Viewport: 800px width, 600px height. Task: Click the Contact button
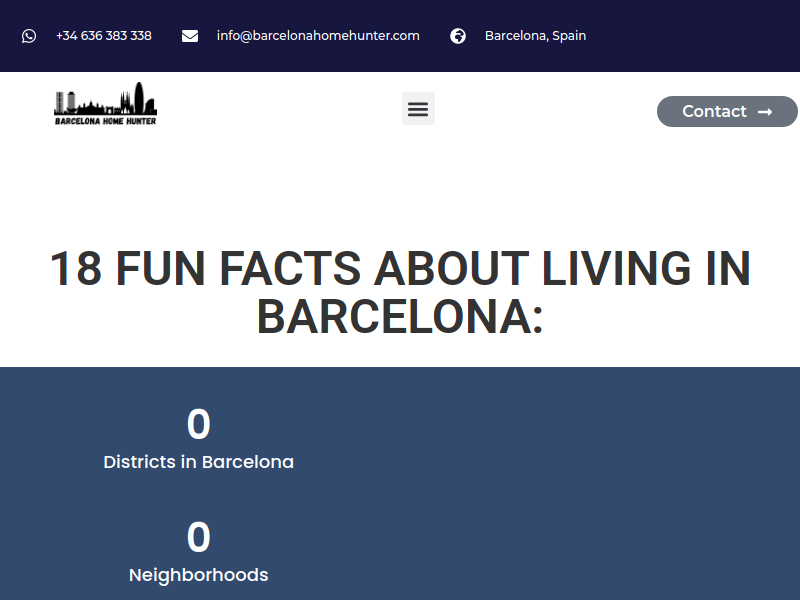pyautogui.click(x=727, y=111)
